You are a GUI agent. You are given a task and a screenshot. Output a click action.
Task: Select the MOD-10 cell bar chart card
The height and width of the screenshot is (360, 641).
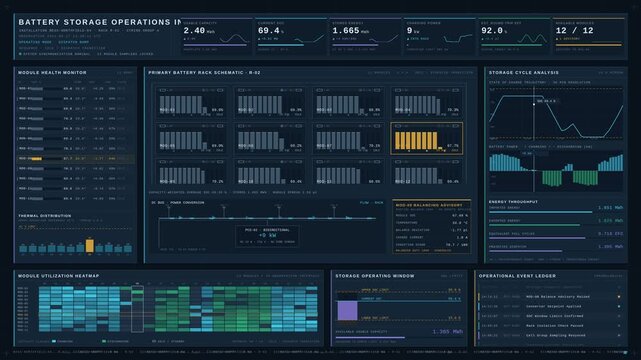[x=269, y=172]
